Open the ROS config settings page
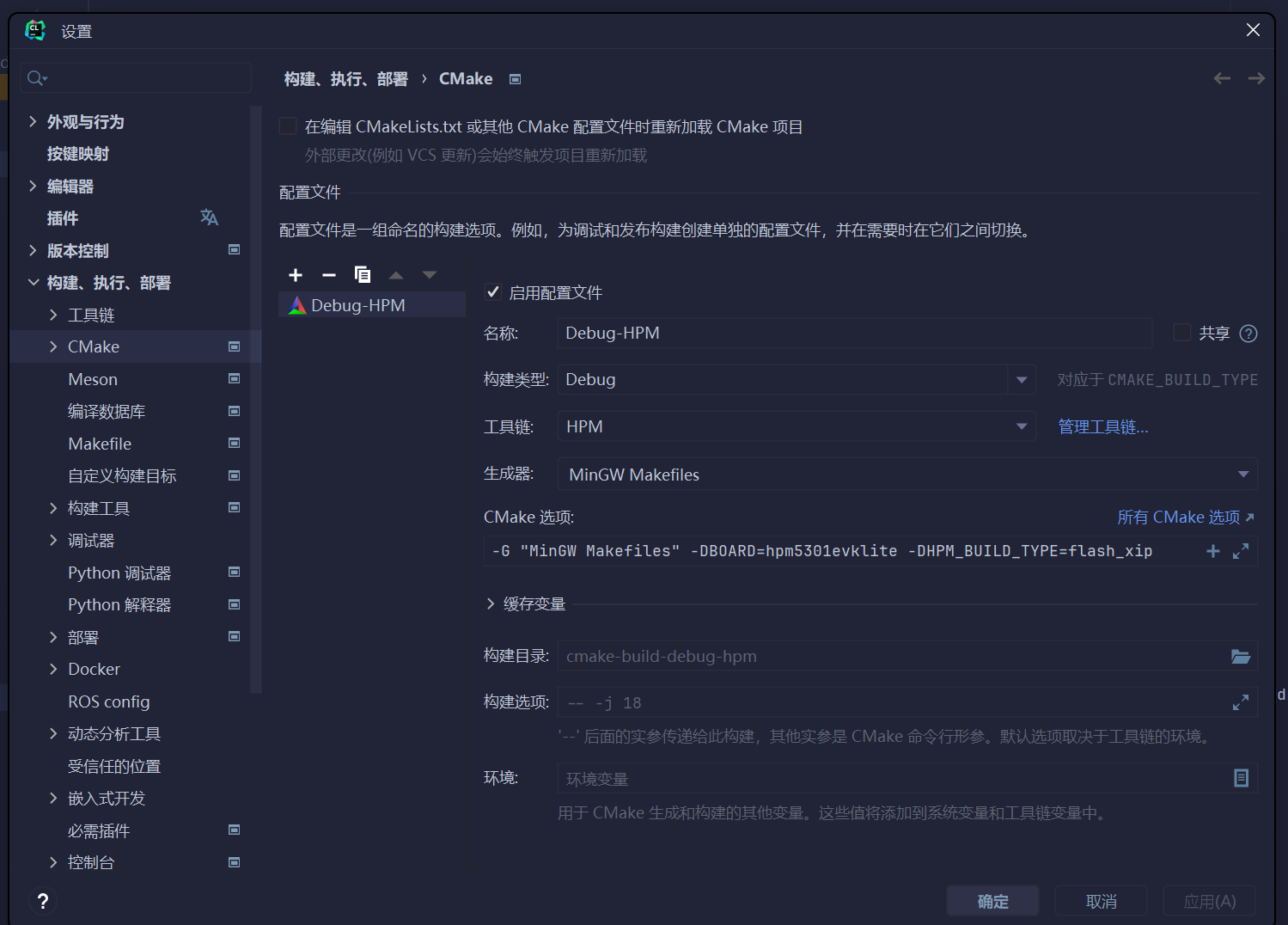This screenshot has width=1288, height=925. (109, 701)
